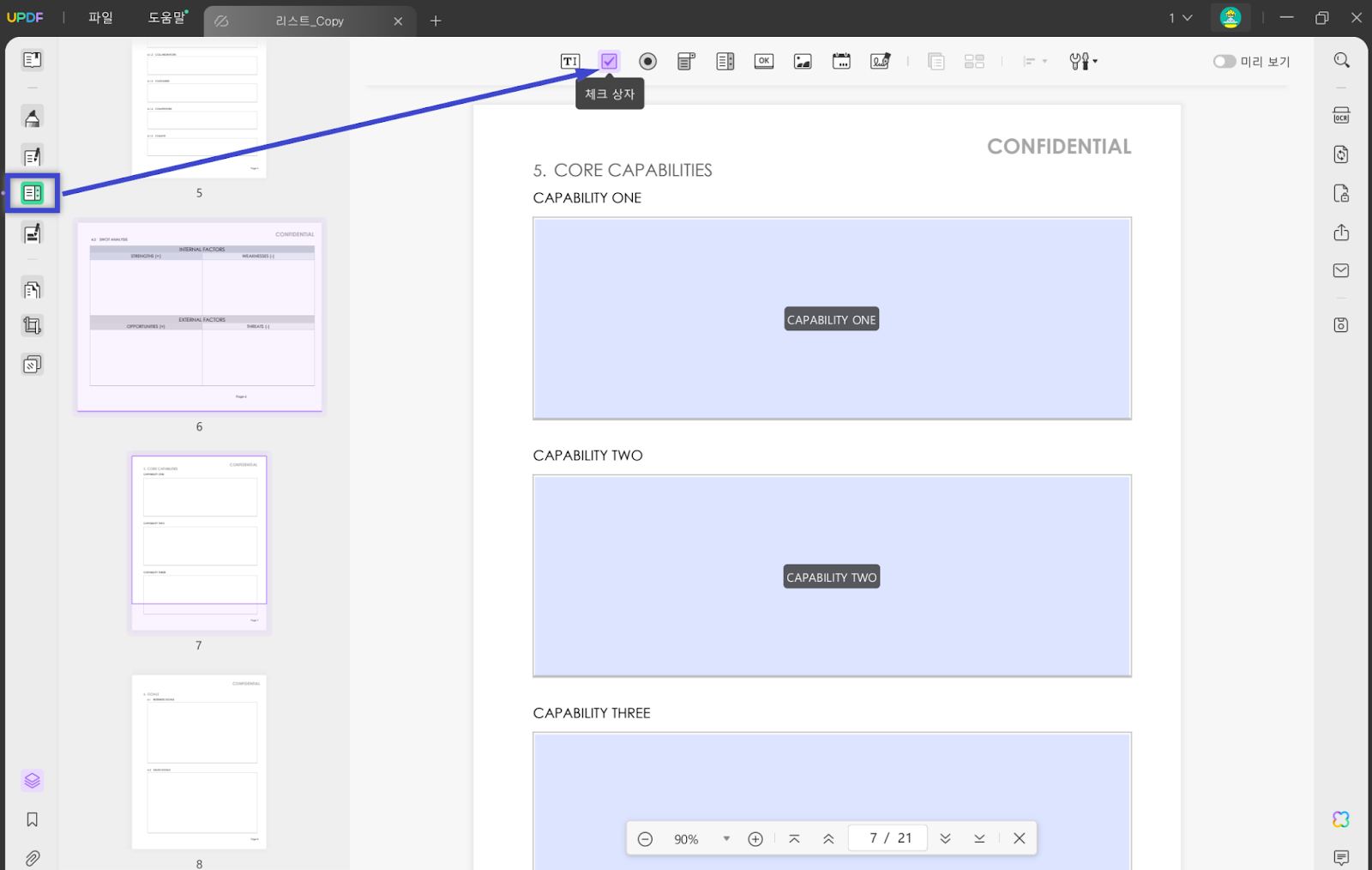Show the Layers panel
1372x870 pixels.
click(x=32, y=781)
